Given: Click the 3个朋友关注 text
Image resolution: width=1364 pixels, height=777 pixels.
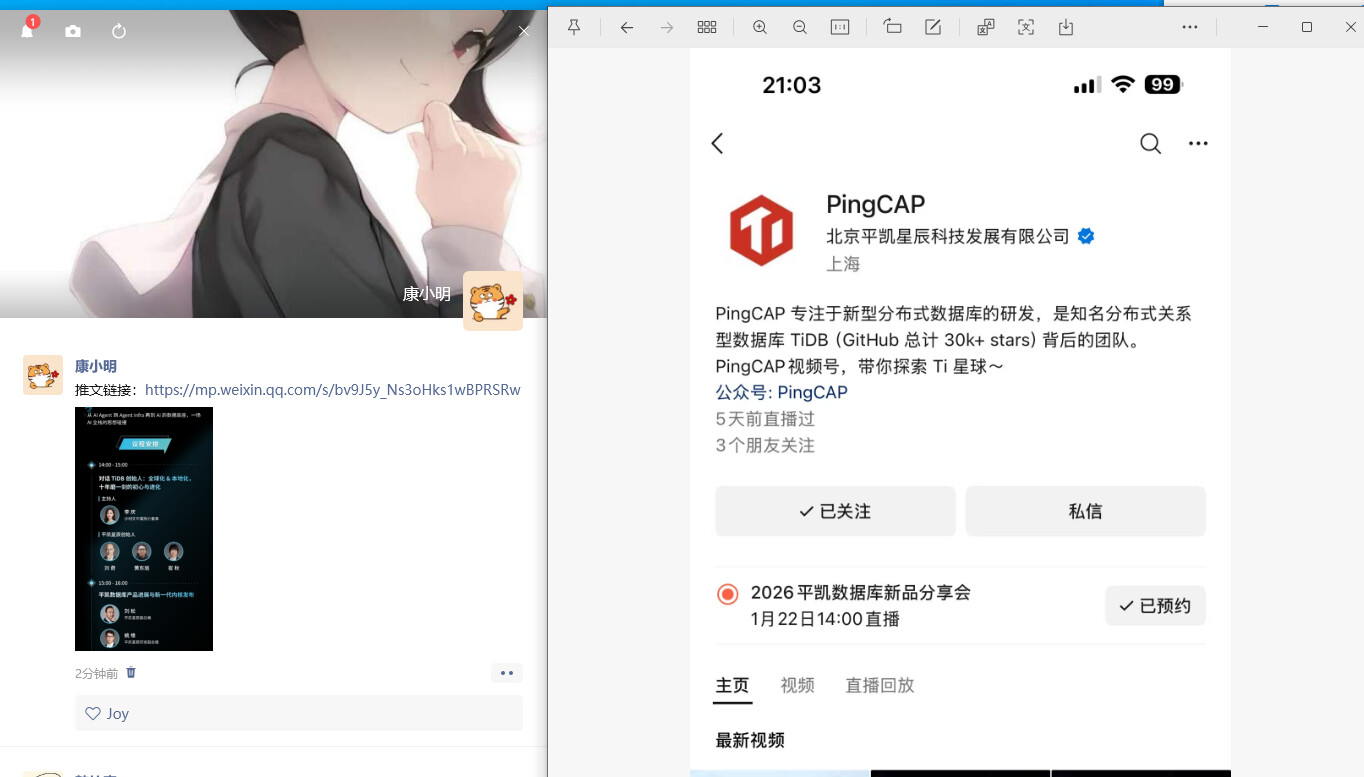Looking at the screenshot, I should tap(766, 445).
